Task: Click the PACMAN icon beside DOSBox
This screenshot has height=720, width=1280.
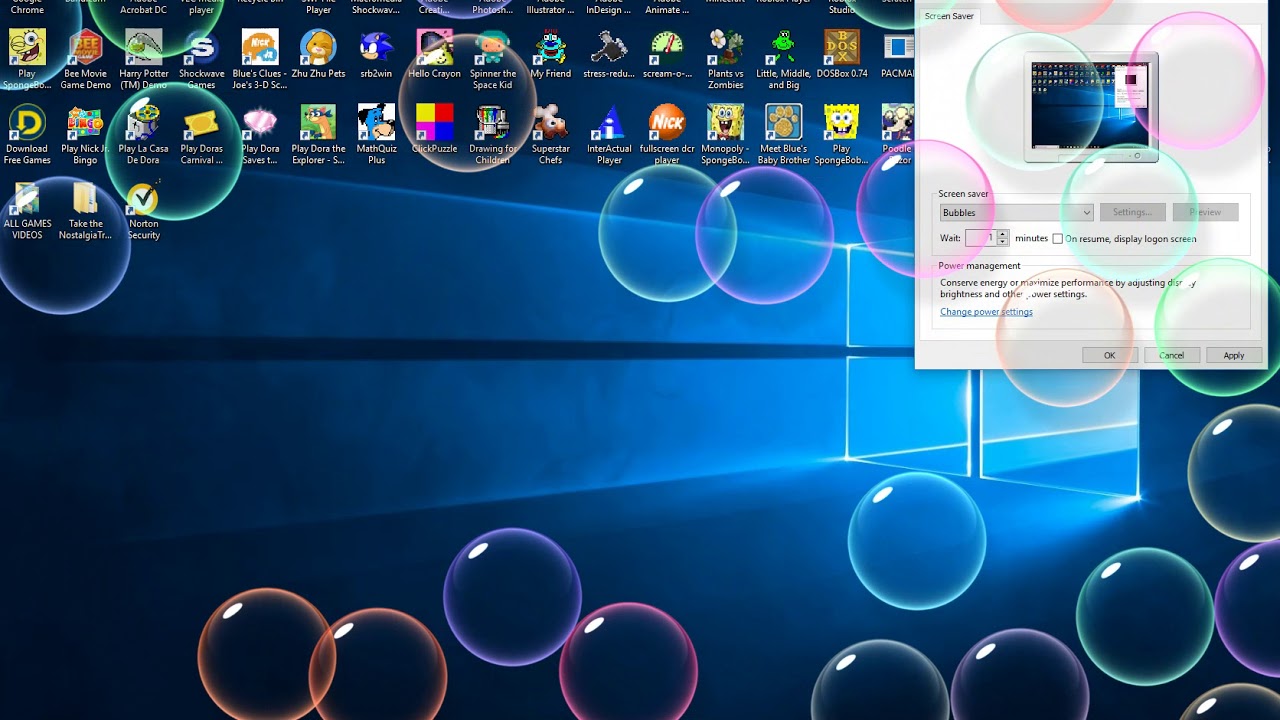Action: 897,55
